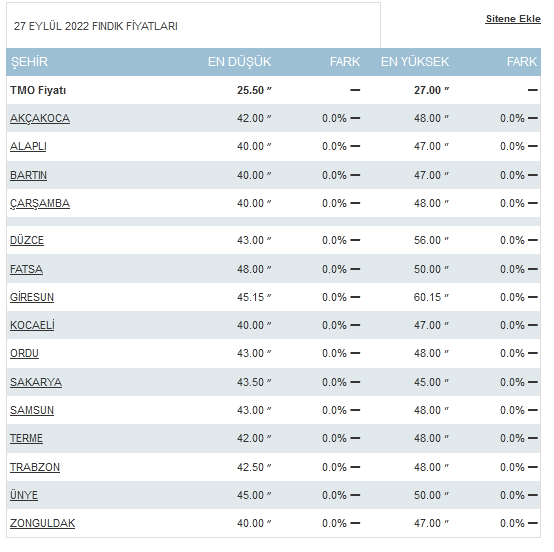554x552 pixels.
Task: Open the ÇARŞAMBA city link
Action: [x=40, y=204]
